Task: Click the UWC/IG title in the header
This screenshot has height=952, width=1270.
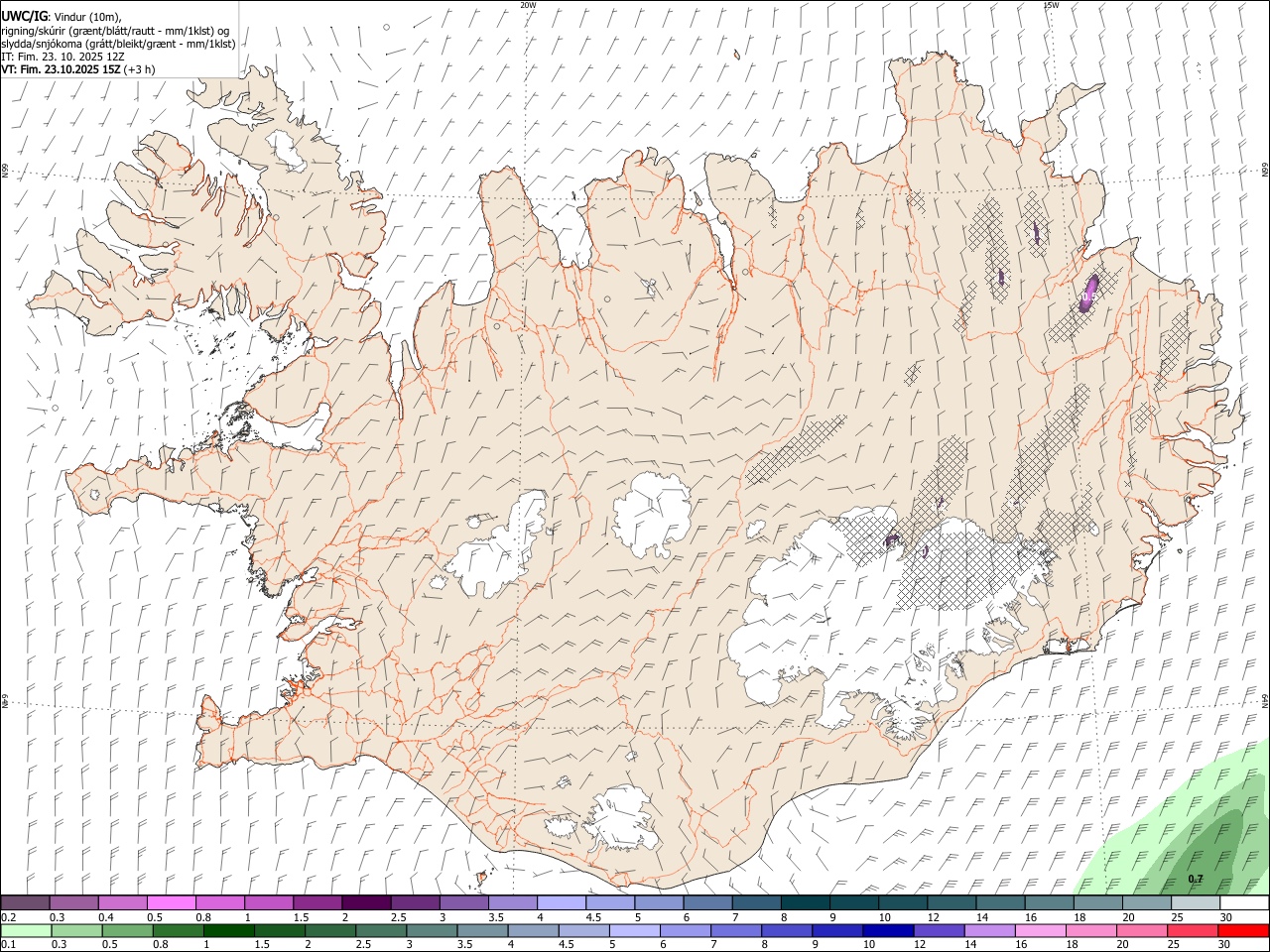Action: pyautogui.click(x=24, y=16)
